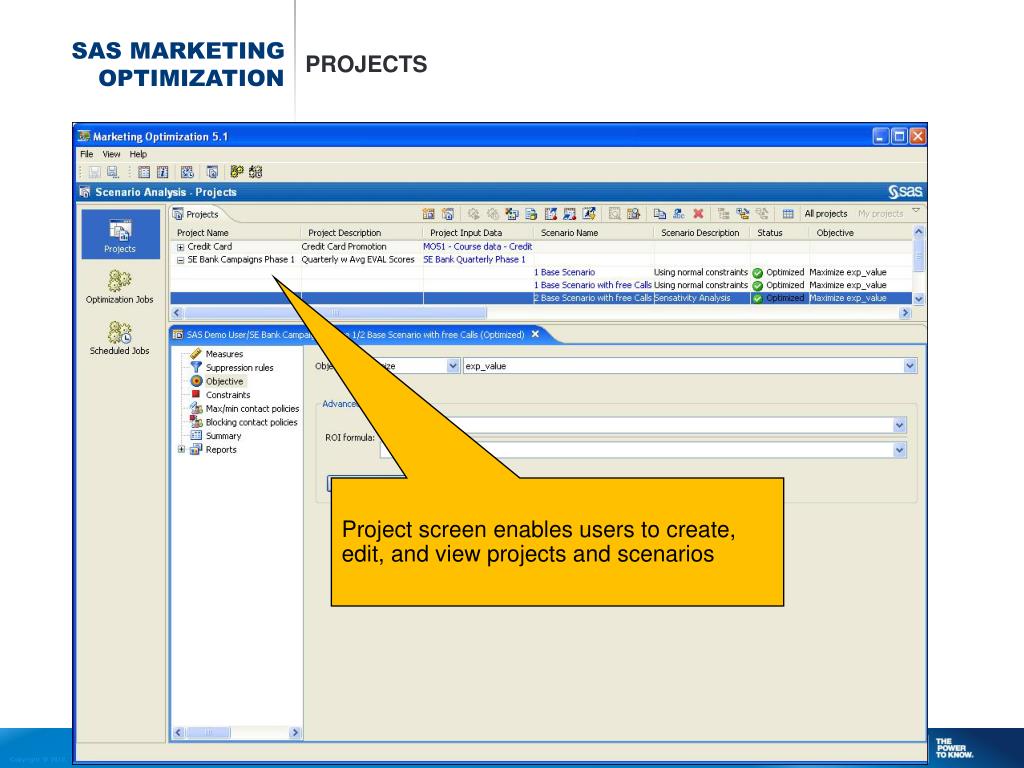Click the Measures ruler icon

tap(196, 353)
